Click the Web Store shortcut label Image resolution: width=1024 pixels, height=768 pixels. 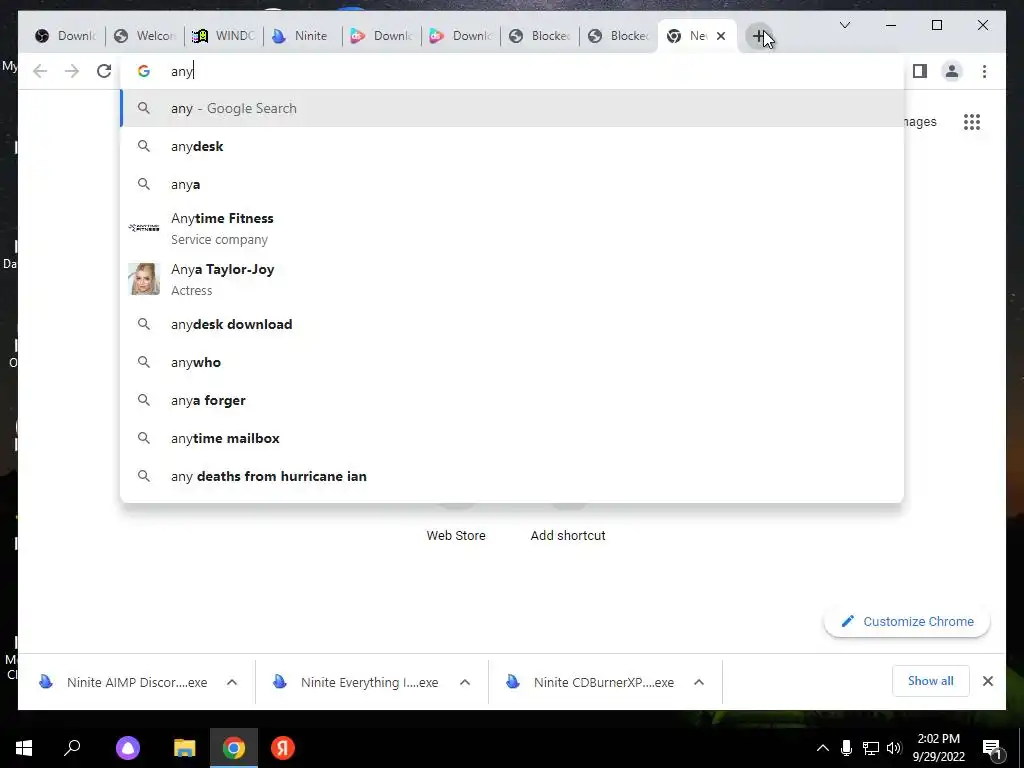pyautogui.click(x=456, y=536)
